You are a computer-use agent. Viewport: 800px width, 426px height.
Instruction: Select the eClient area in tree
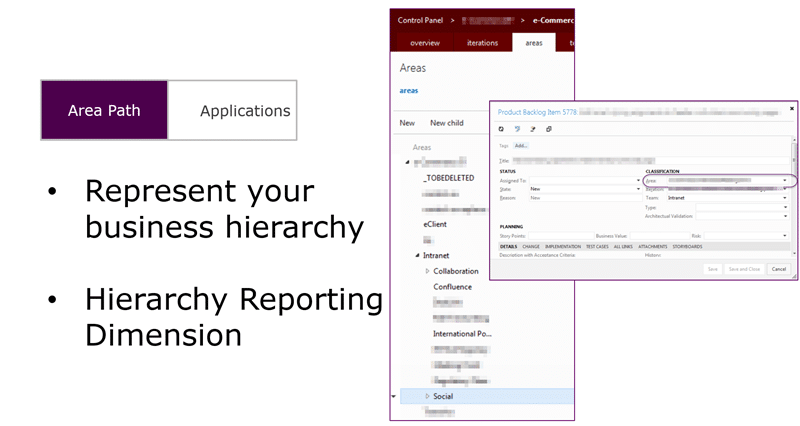point(435,224)
